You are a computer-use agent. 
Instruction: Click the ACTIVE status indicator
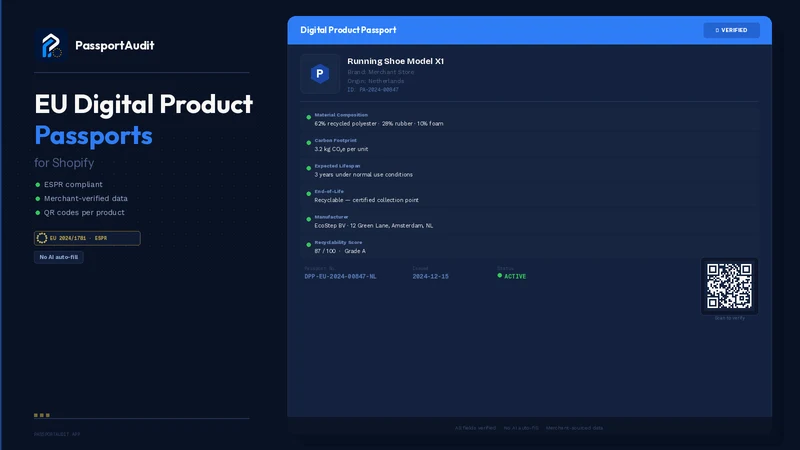512,276
